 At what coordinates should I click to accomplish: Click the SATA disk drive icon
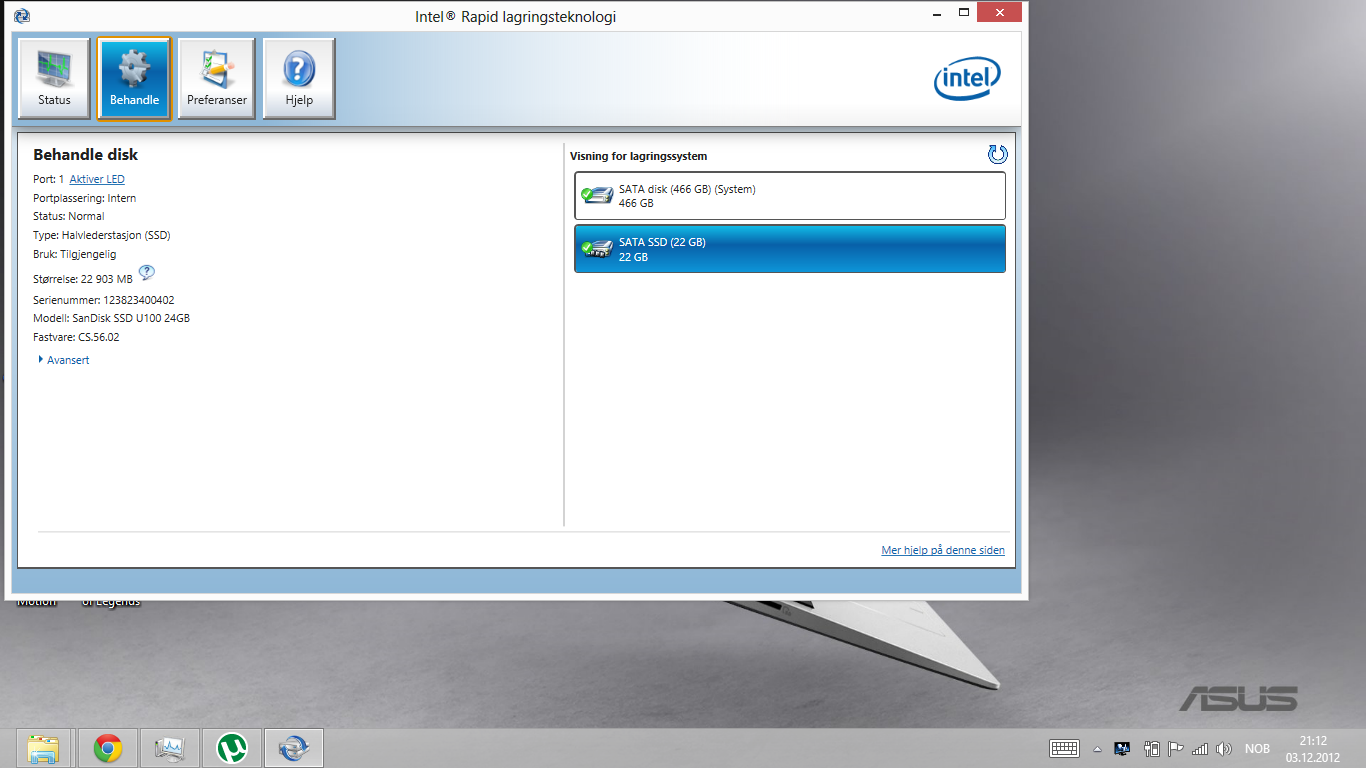coord(597,196)
